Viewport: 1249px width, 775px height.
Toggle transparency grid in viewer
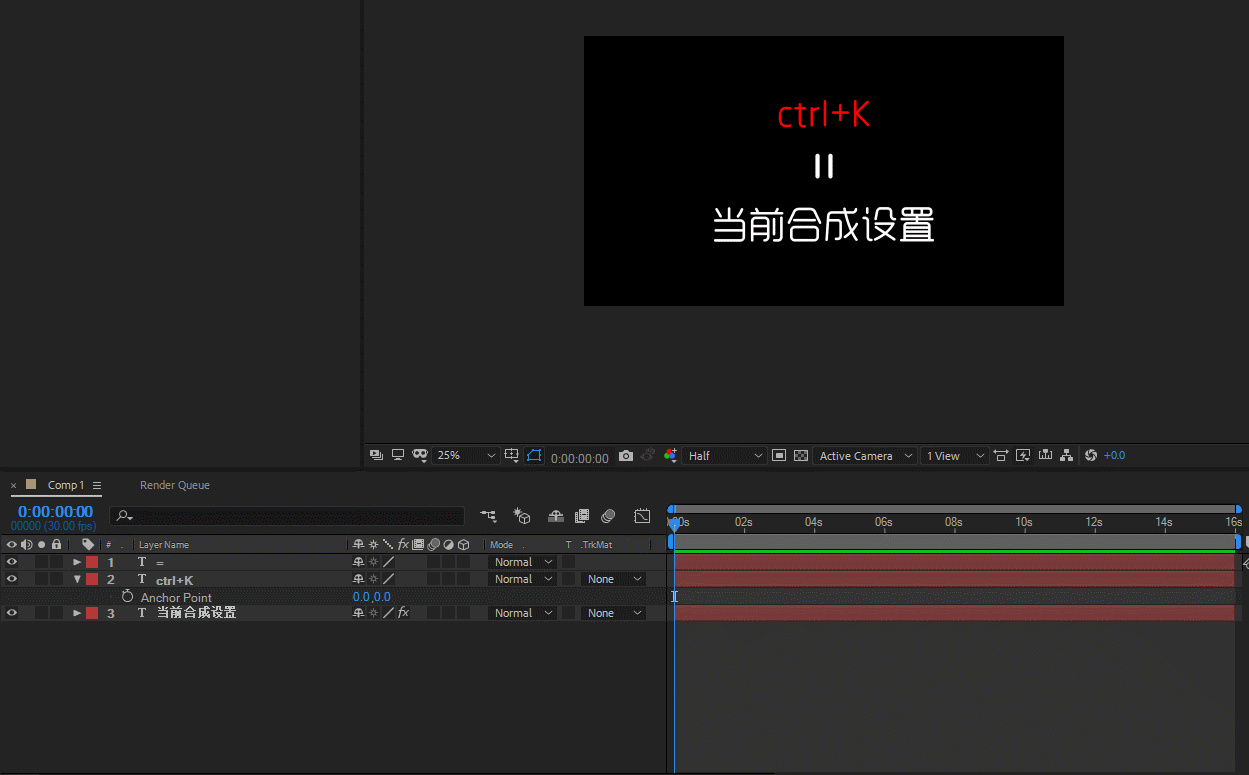(801, 455)
